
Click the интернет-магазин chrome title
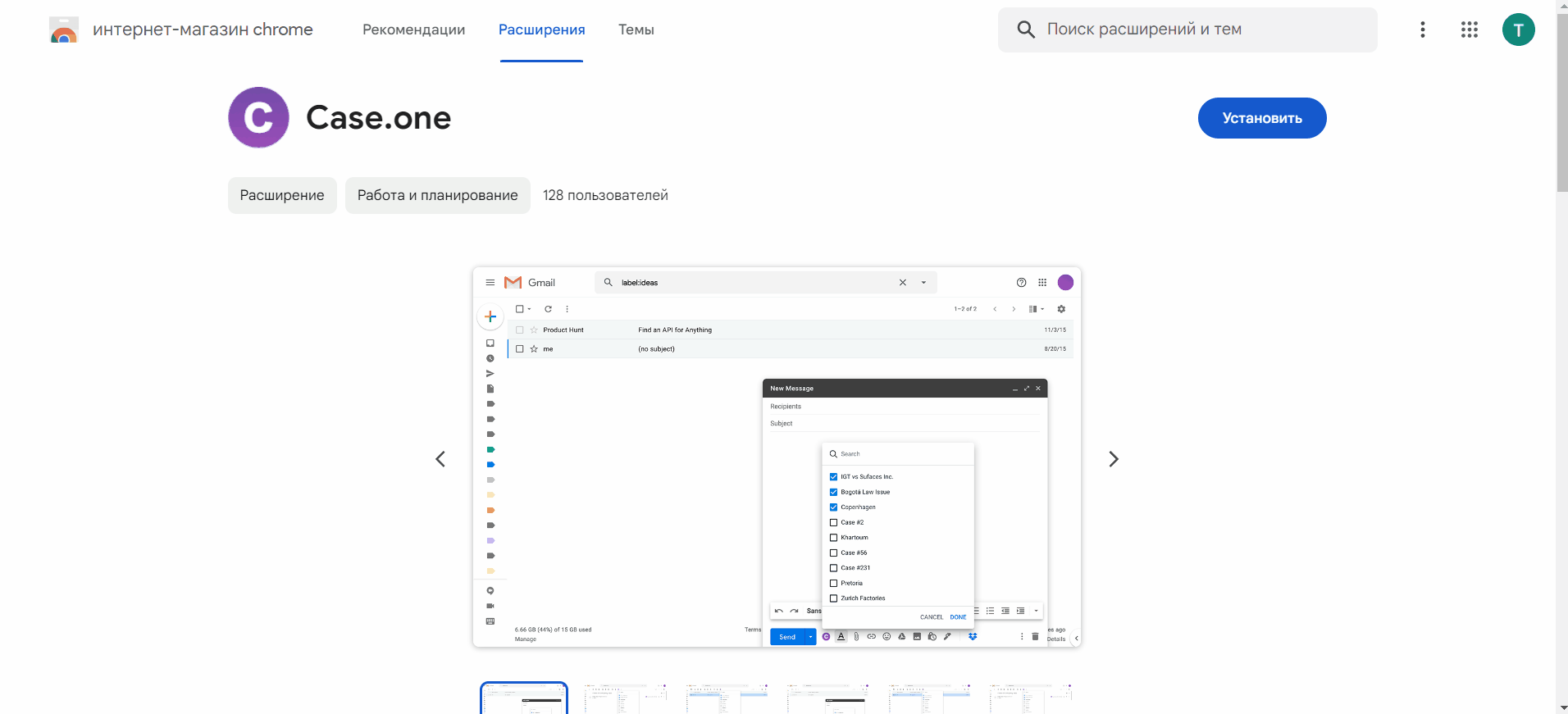click(x=203, y=30)
